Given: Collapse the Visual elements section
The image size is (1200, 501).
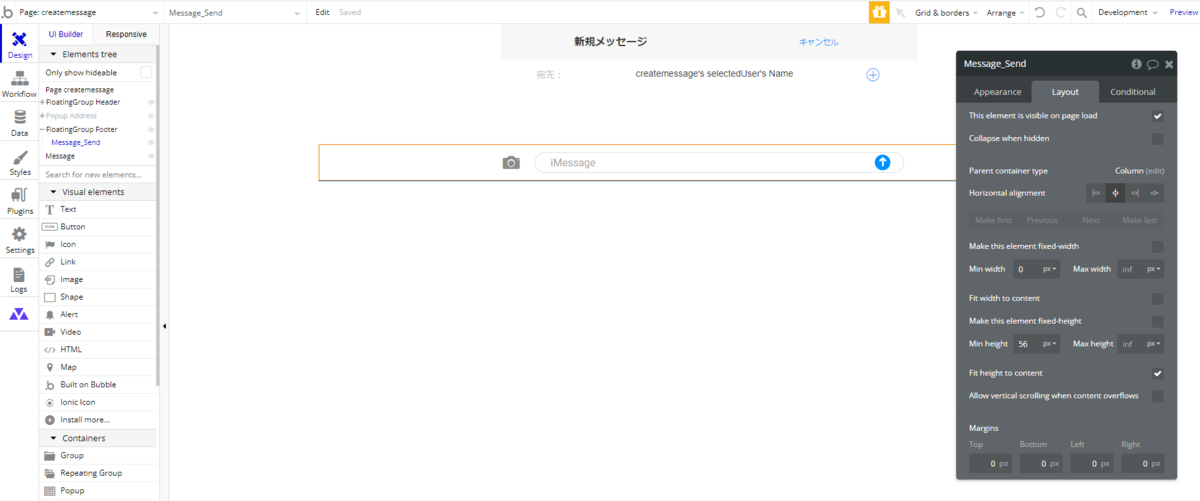Looking at the screenshot, I should 53,191.
